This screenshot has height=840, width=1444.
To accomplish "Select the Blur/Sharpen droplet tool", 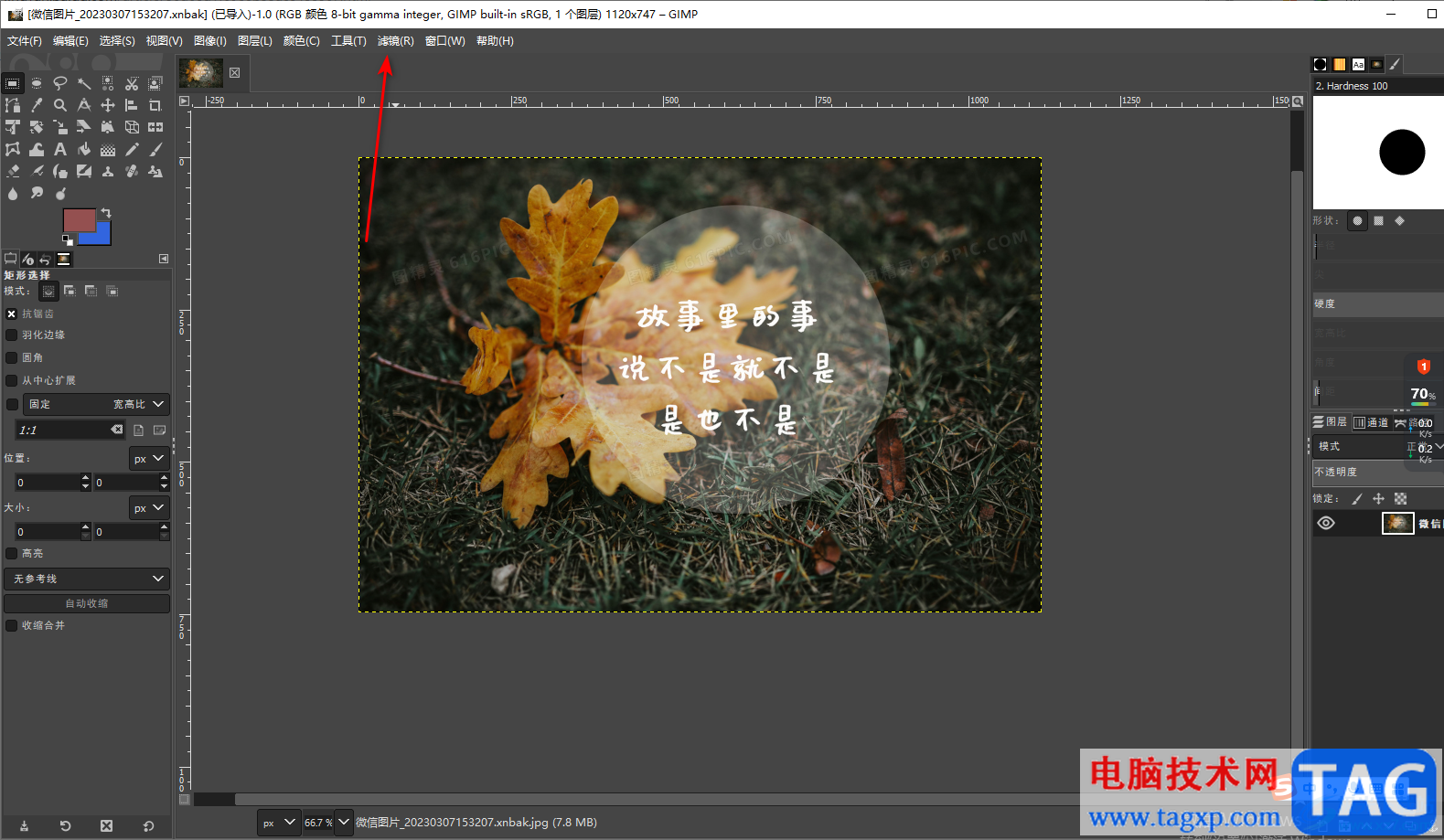I will (x=13, y=193).
